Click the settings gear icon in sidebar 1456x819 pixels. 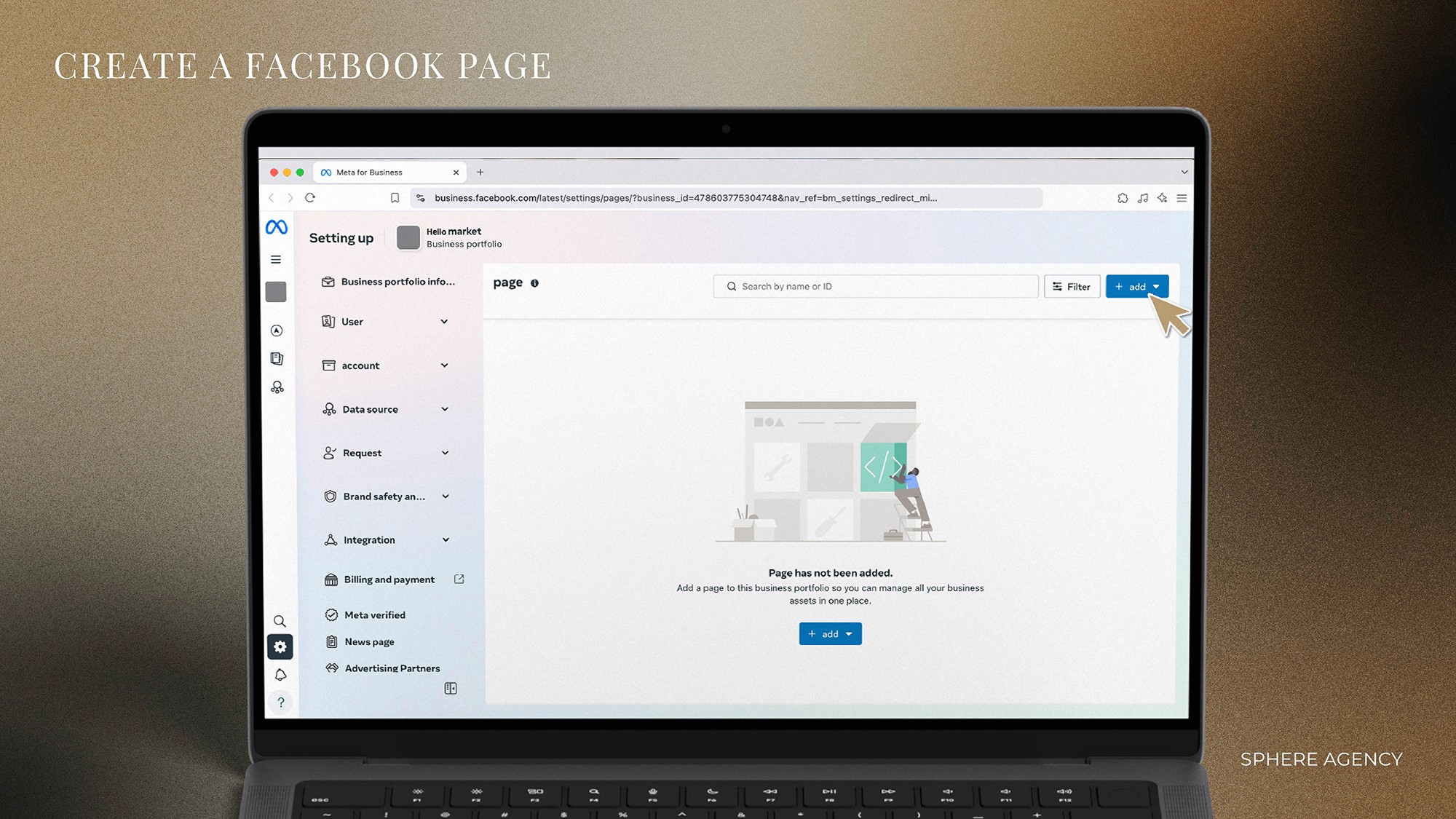[x=281, y=646]
